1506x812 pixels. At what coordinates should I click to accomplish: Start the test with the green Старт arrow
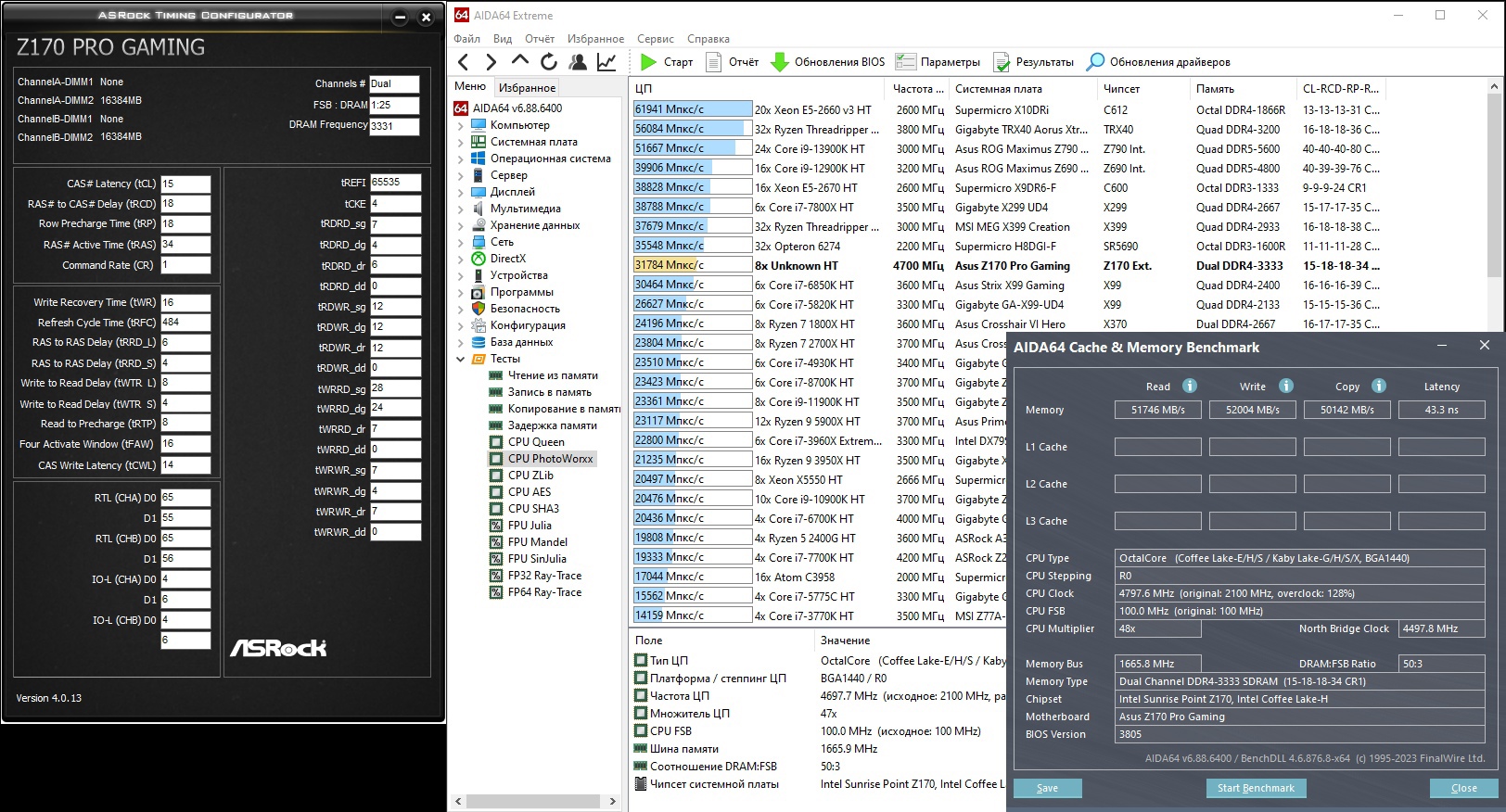(667, 62)
